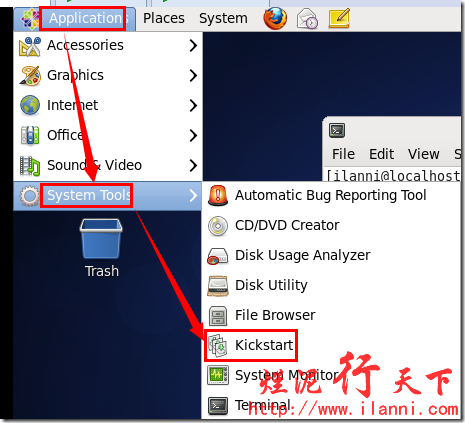
Task: Click the CD/DVD Creator disc icon
Action: click(x=218, y=226)
